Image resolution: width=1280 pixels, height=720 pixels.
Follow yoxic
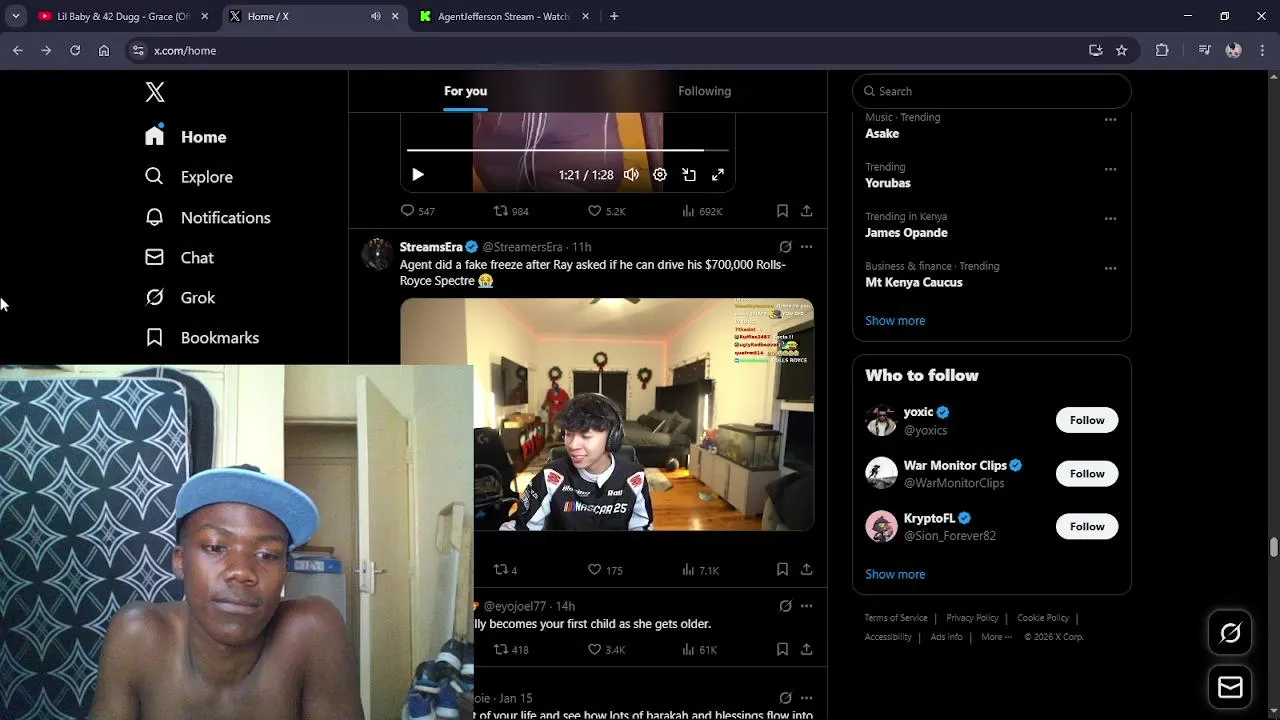[1087, 420]
